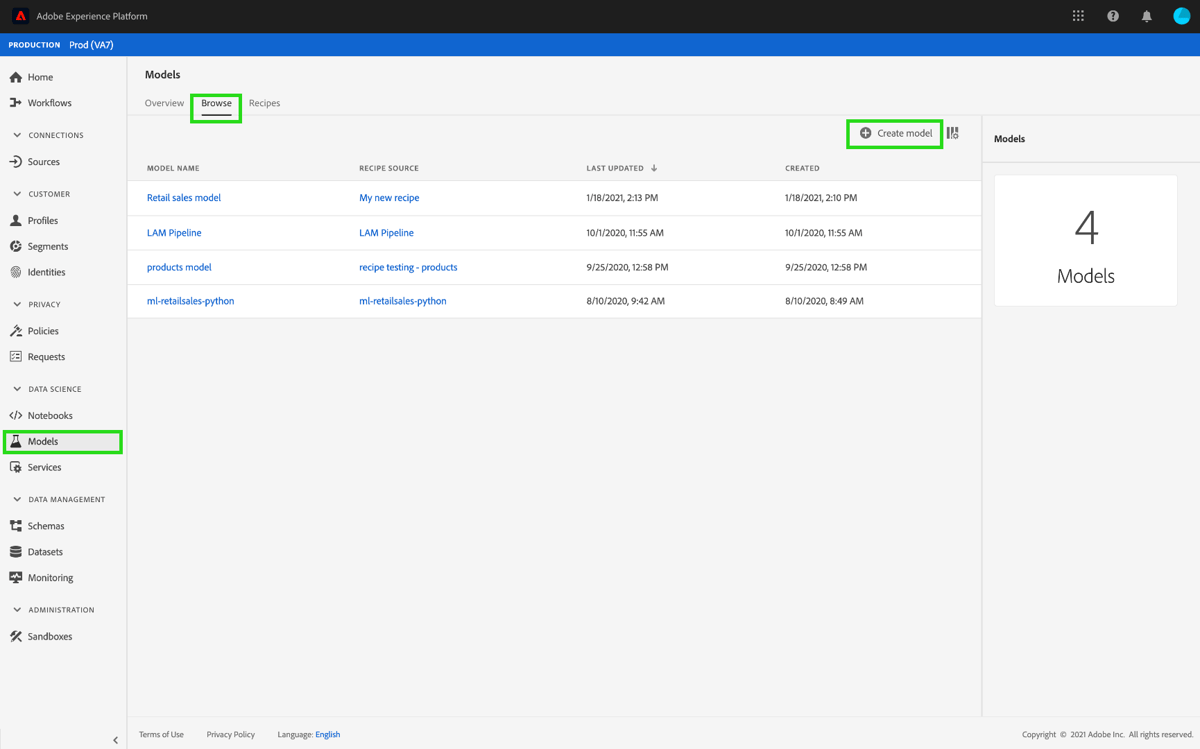Open the Sources panel in sidebar
Image resolution: width=1200 pixels, height=749 pixels.
[45, 161]
